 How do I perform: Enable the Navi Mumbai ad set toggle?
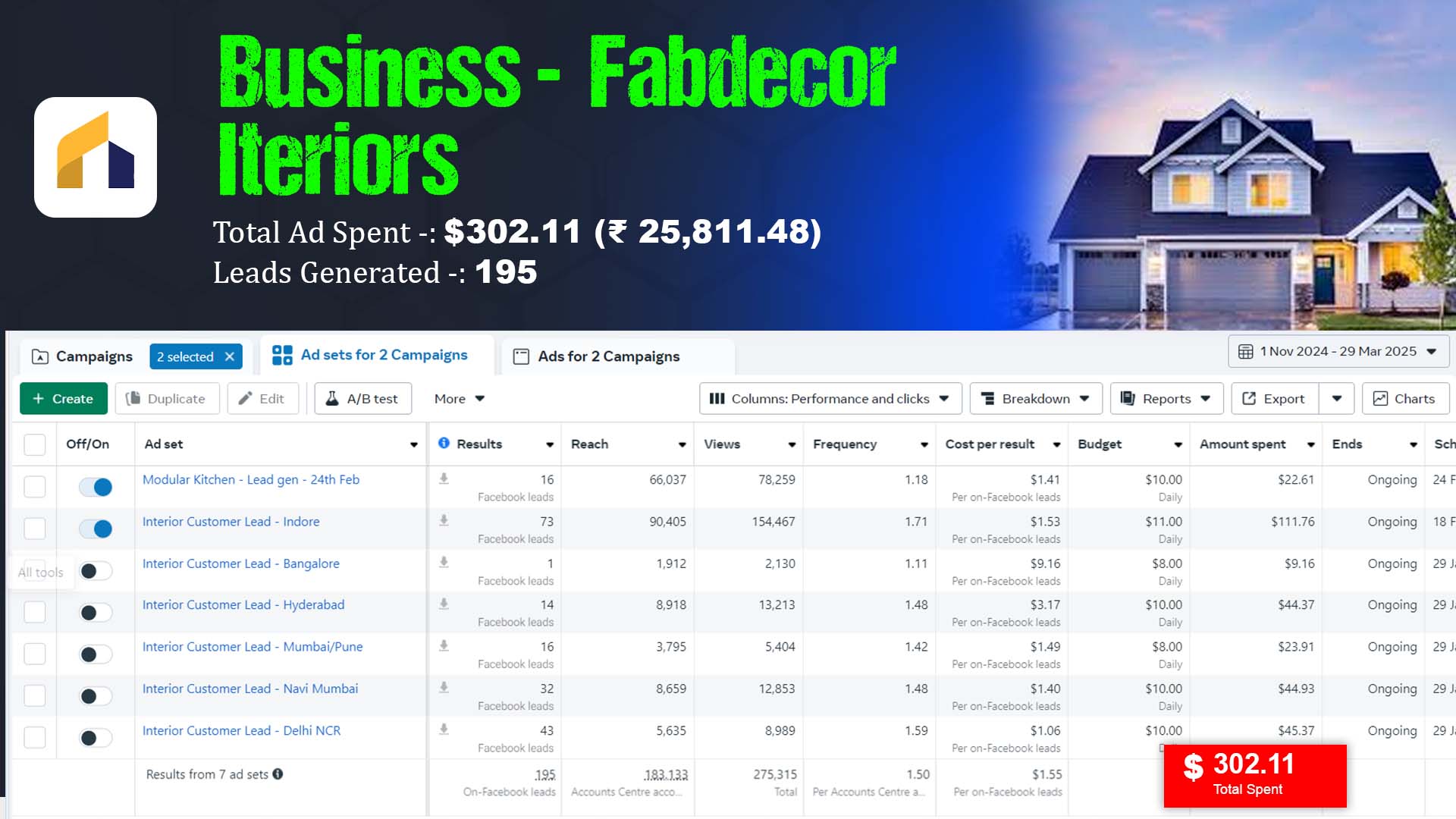pyautogui.click(x=96, y=696)
